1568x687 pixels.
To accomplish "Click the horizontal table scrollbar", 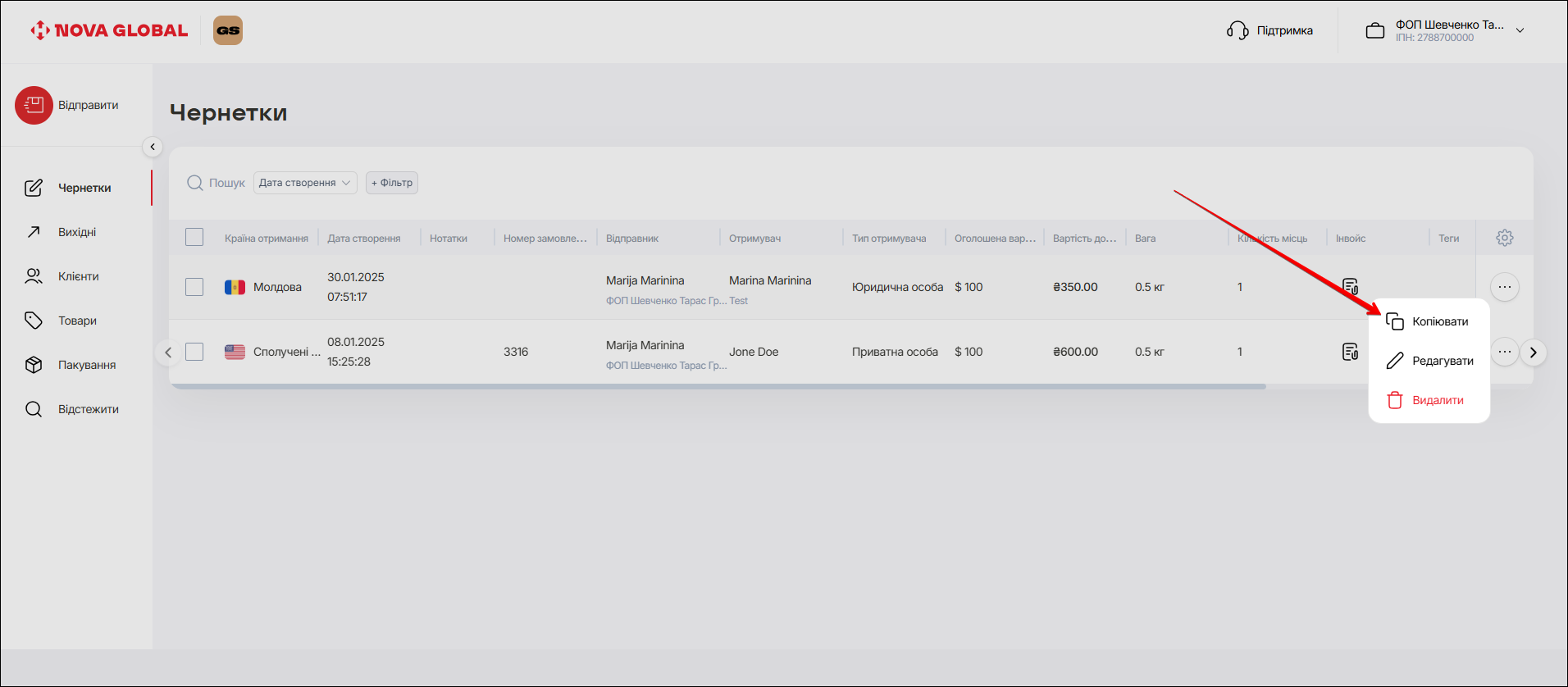I will pyautogui.click(x=718, y=386).
